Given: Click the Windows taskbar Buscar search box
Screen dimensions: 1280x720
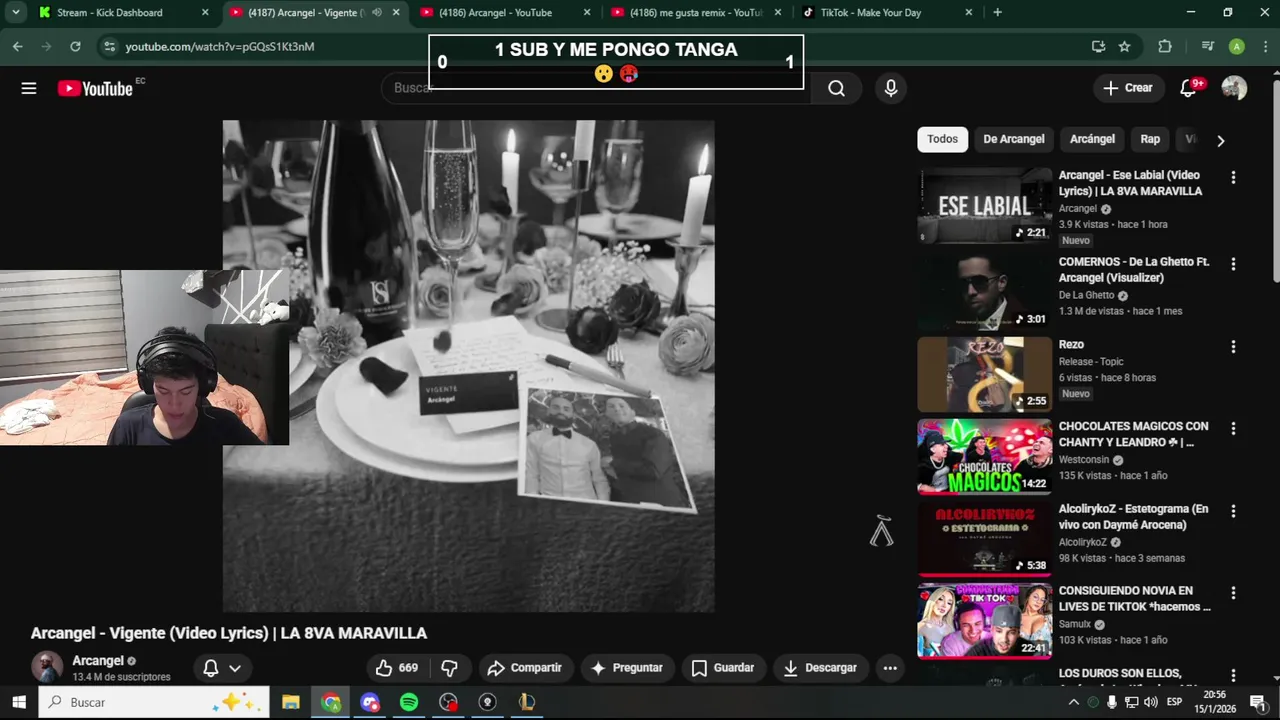Looking at the screenshot, I should (154, 702).
